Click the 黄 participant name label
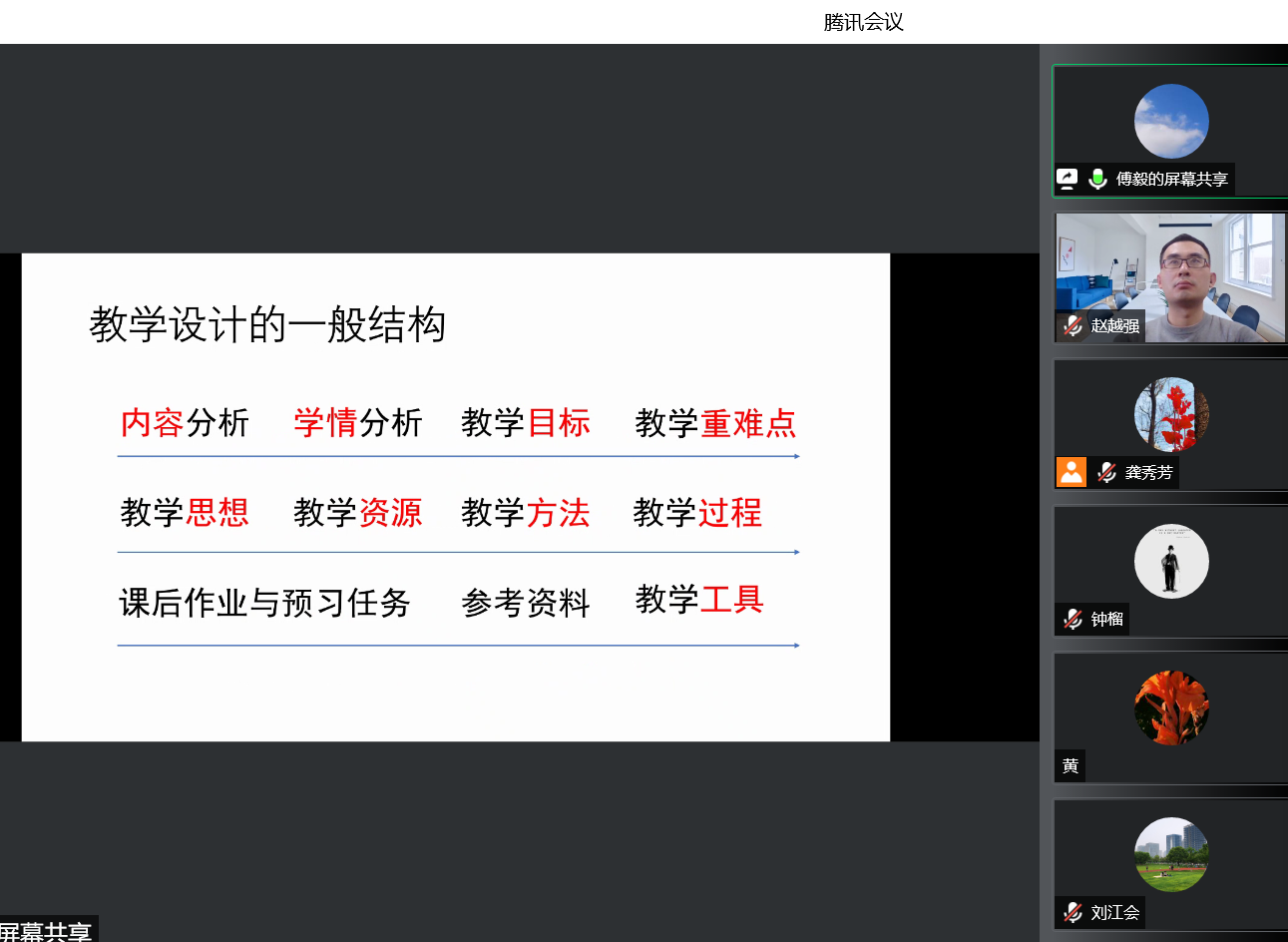 (x=1070, y=765)
